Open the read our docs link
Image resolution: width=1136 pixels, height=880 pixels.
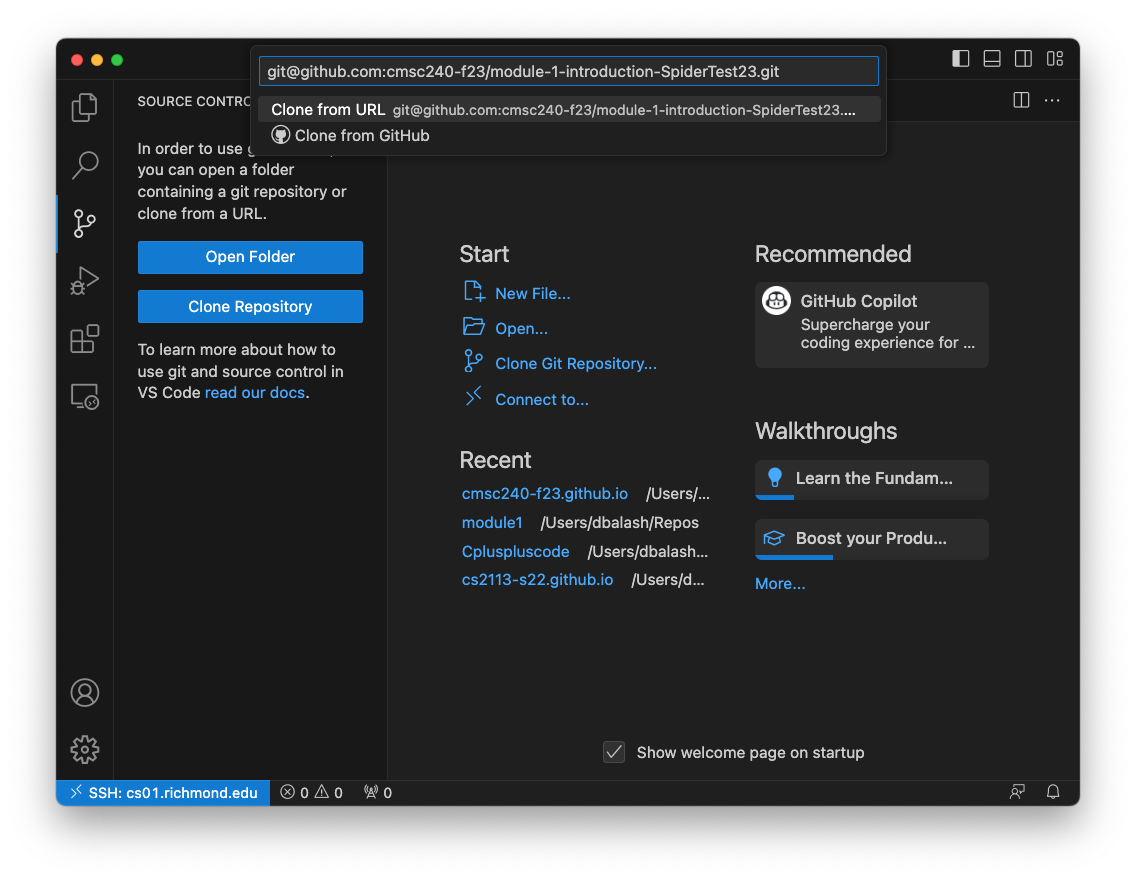click(x=255, y=393)
